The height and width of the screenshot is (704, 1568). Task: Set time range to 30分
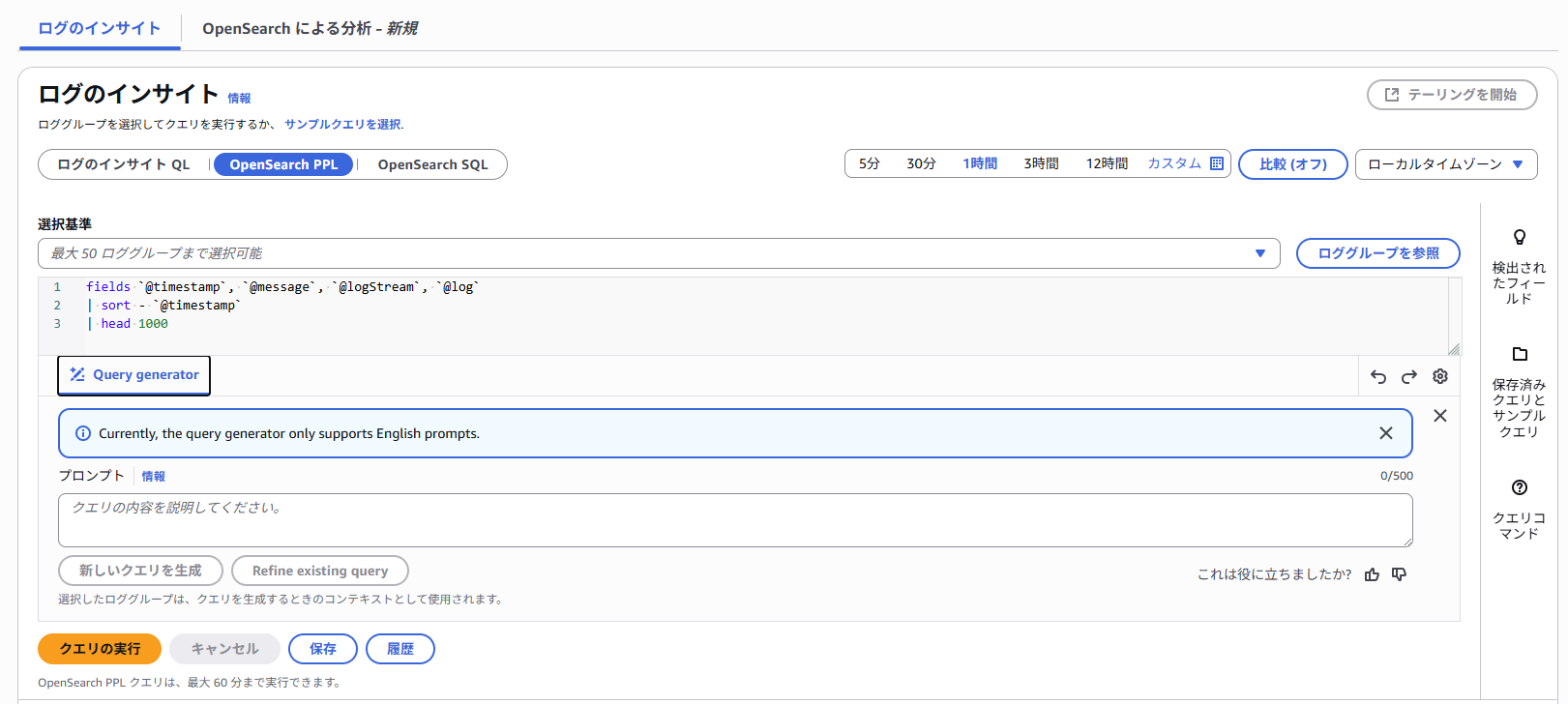point(921,163)
